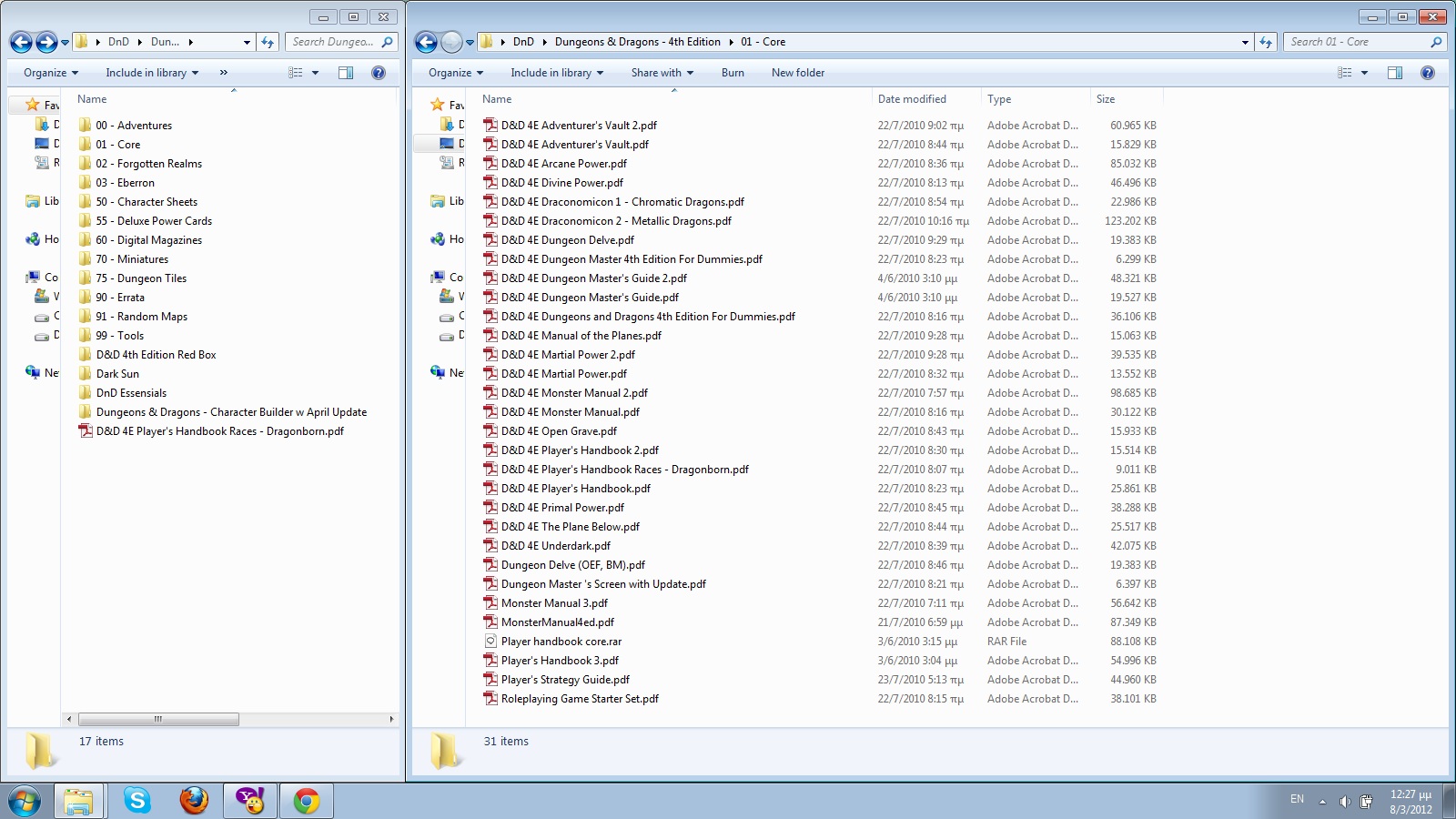
Task: Select D&D 4E Arcane Power.pdf
Action: 564,164
